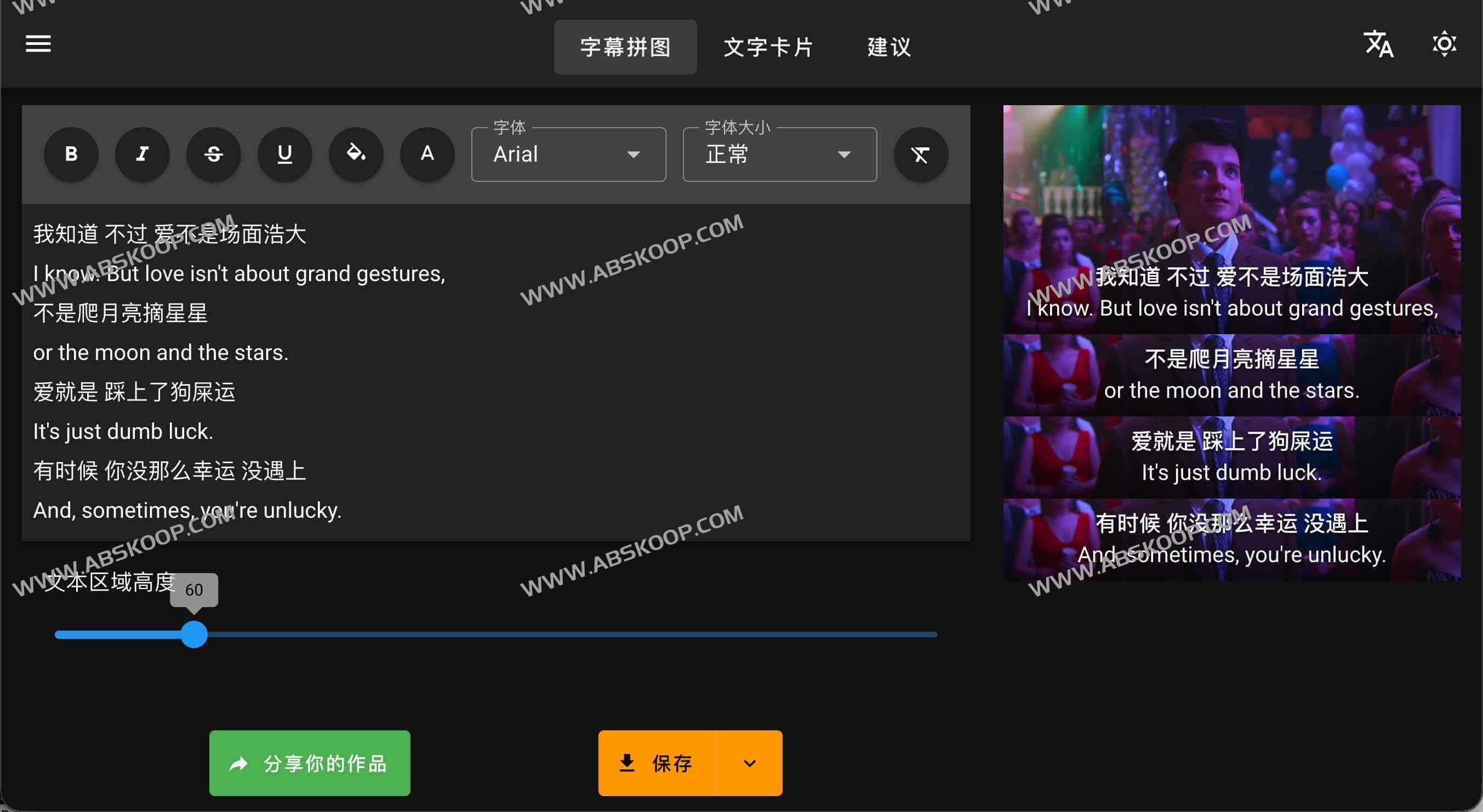This screenshot has height=812, width=1483.
Task: Apply underline formatting
Action: [284, 154]
